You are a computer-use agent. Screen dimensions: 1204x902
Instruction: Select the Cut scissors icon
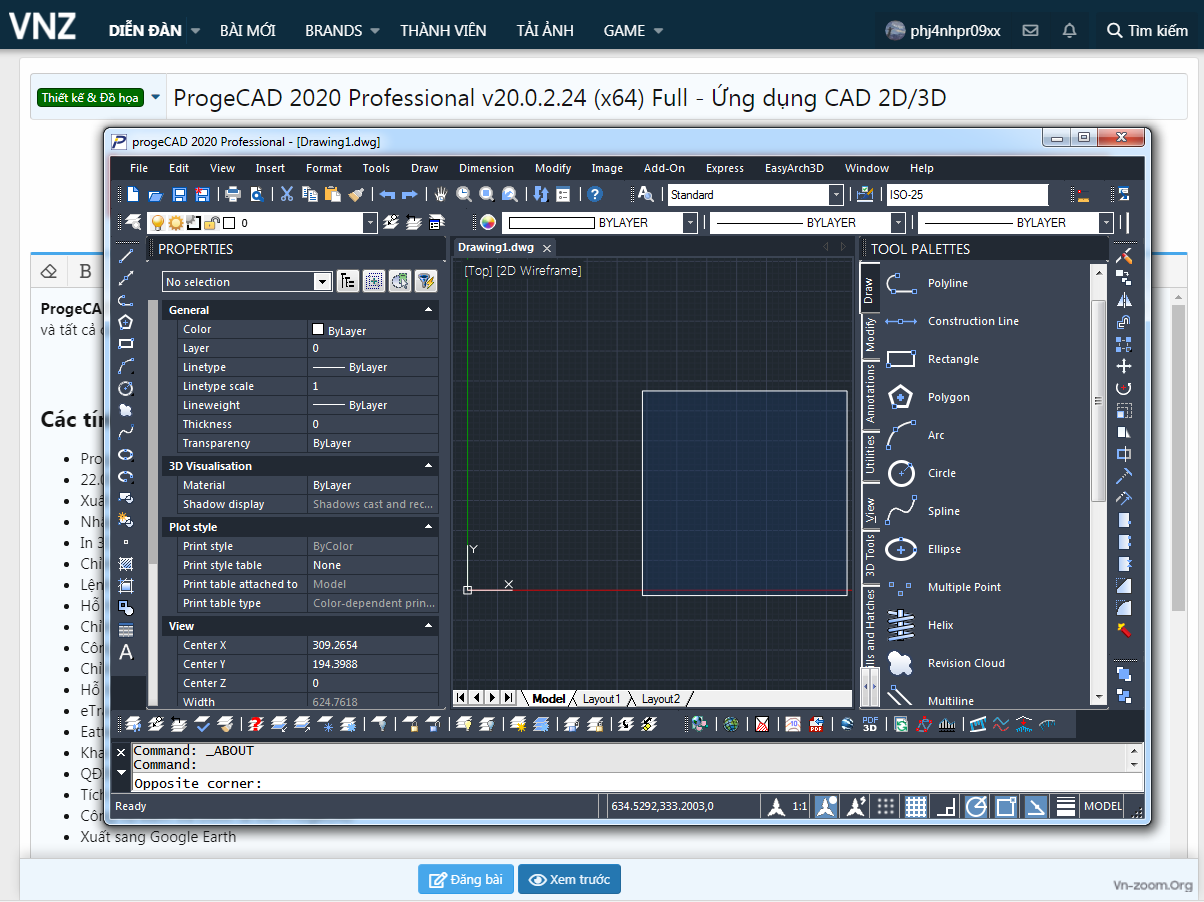click(x=286, y=194)
